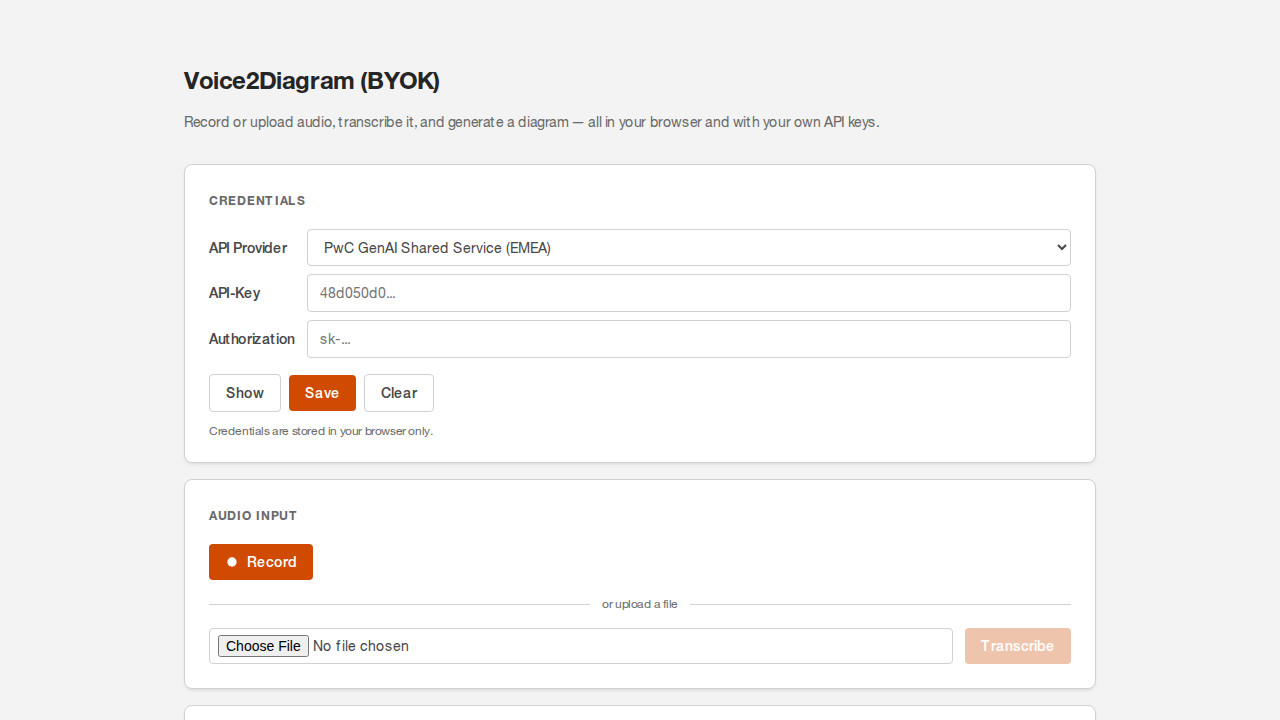The height and width of the screenshot is (720, 1280).
Task: Select the API-Key label
Action: 235,293
